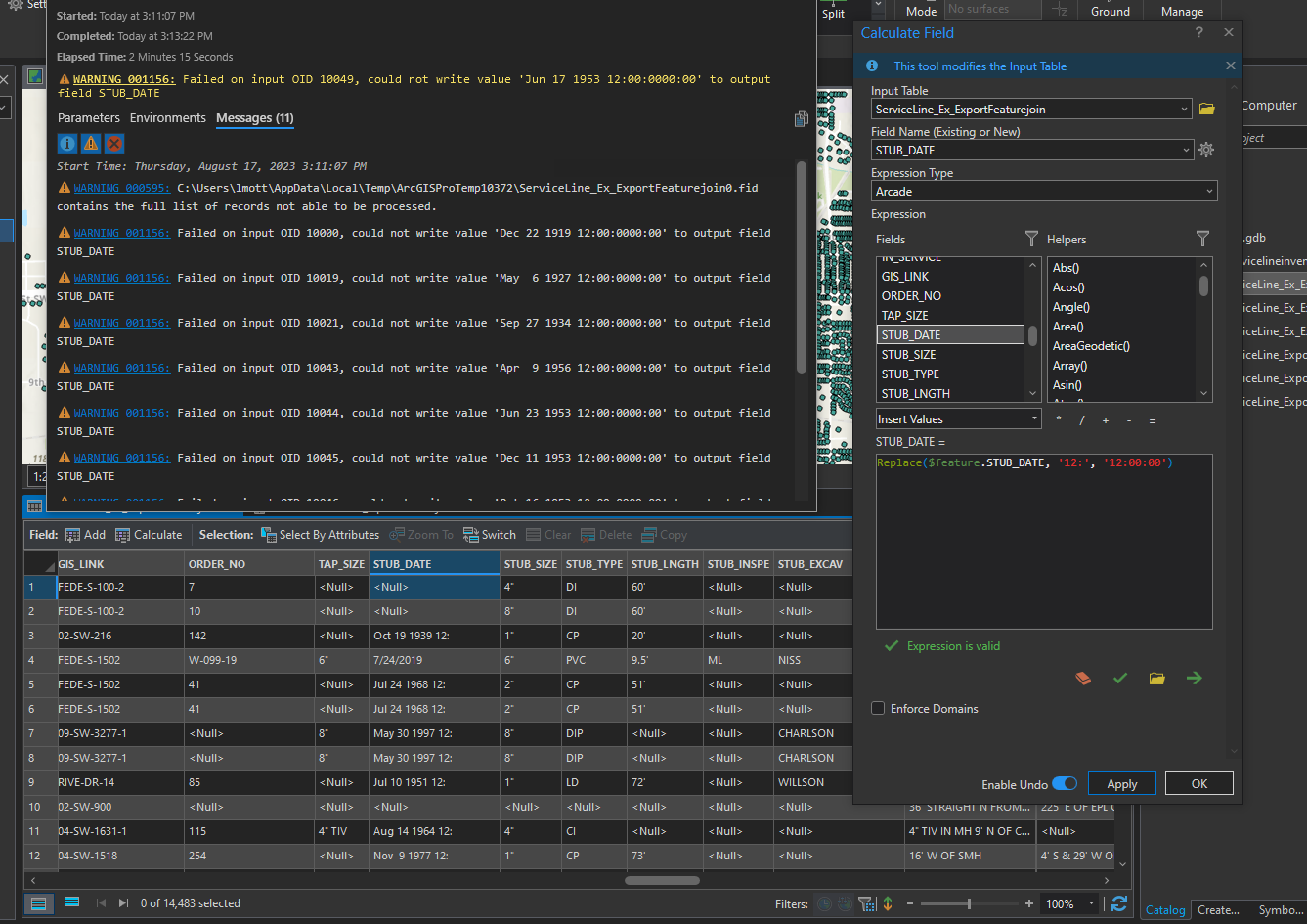Switch to the Parameters tab
Image resolution: width=1307 pixels, height=924 pixels.
89,118
